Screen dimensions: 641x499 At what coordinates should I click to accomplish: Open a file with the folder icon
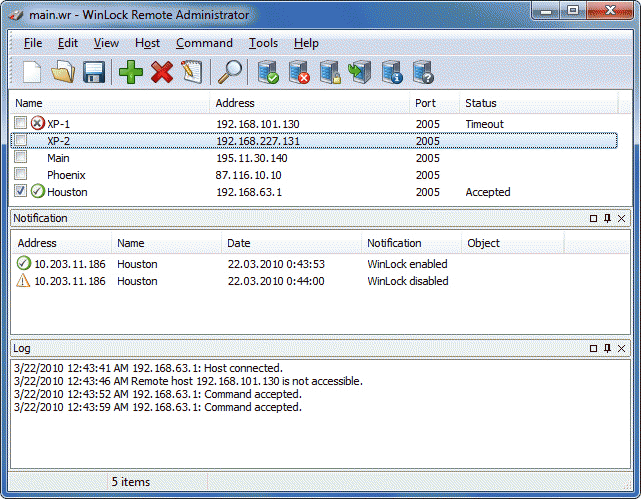click(63, 72)
